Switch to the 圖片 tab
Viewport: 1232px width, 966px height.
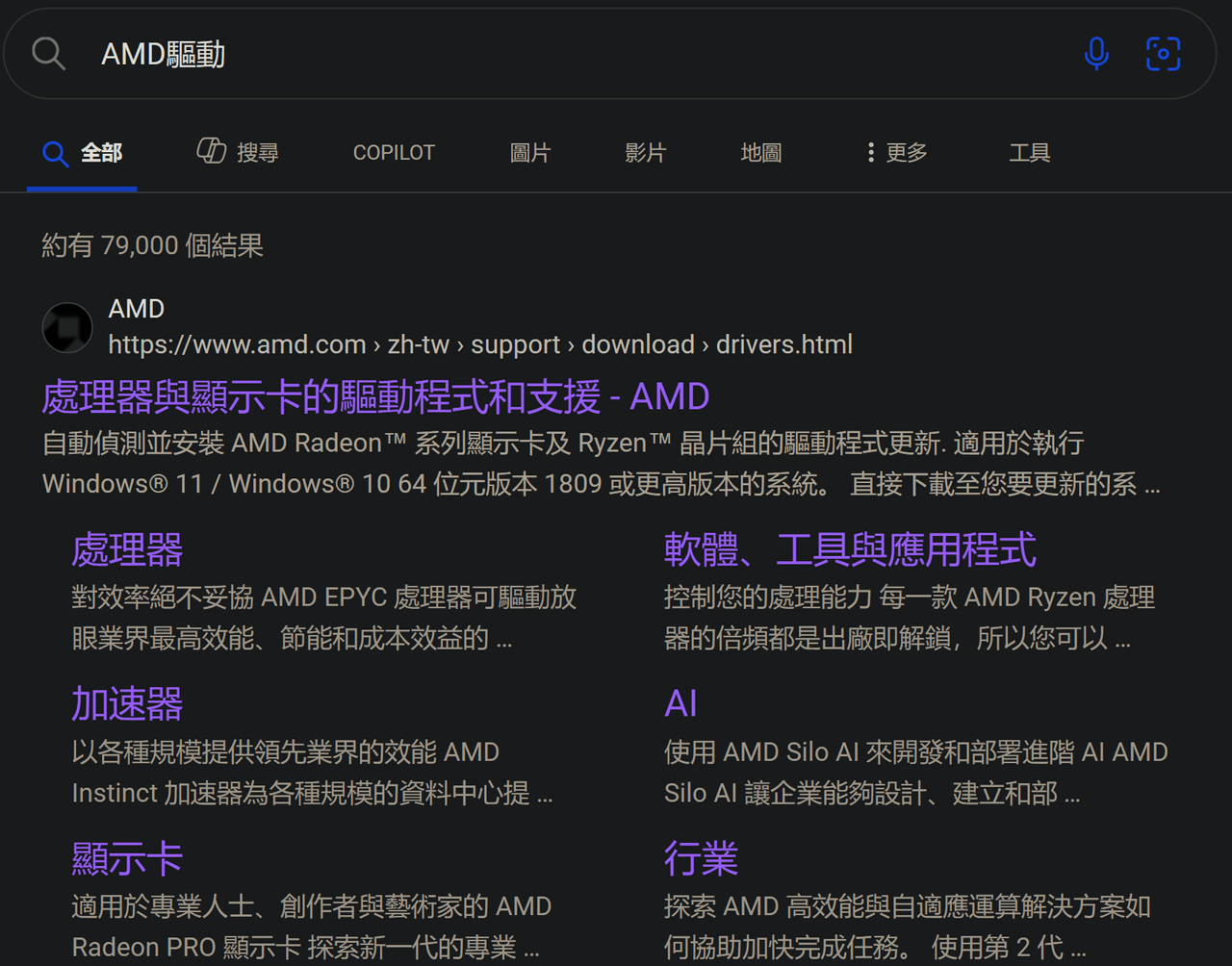point(529,153)
